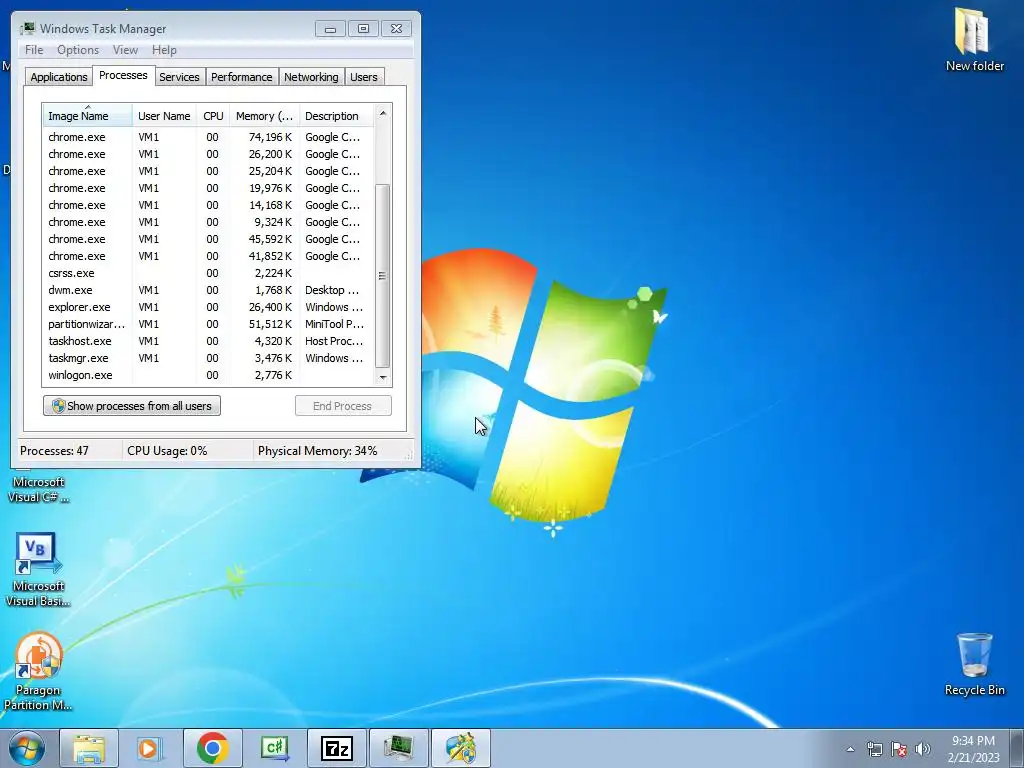
Task: Select the chrome.exe row using 14,168 K
Action: click(x=208, y=205)
